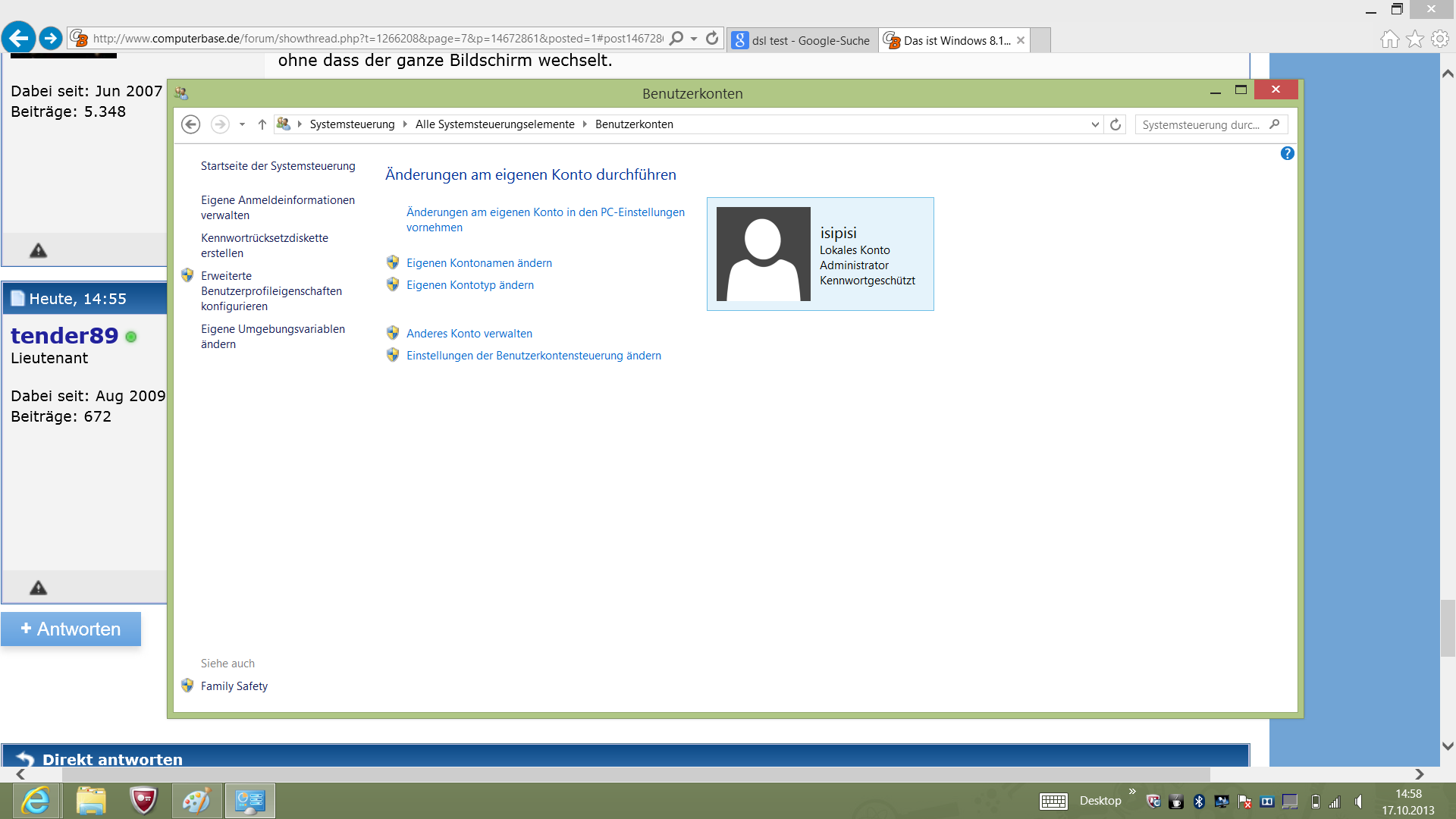
Task: Click the help question mark icon
Action: tap(1287, 154)
